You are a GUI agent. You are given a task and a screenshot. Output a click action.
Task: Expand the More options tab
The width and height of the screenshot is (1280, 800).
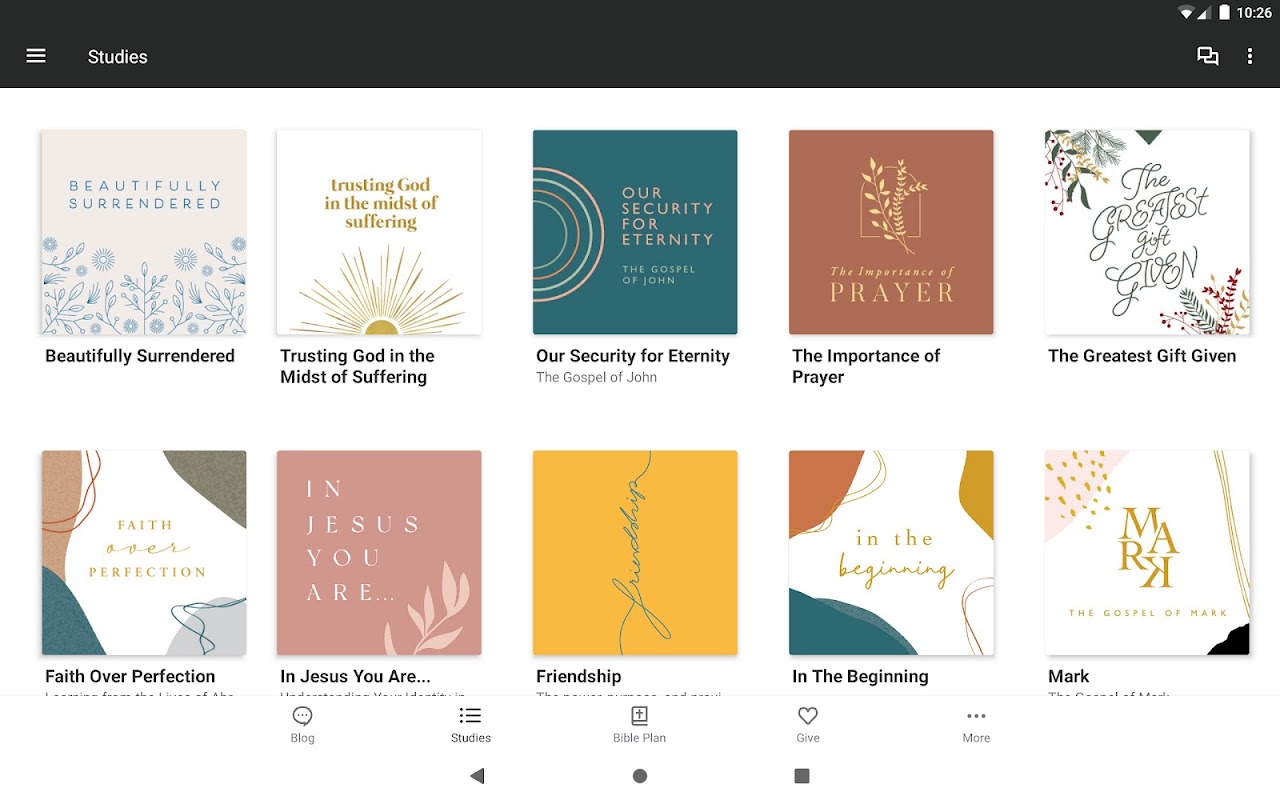click(x=976, y=725)
